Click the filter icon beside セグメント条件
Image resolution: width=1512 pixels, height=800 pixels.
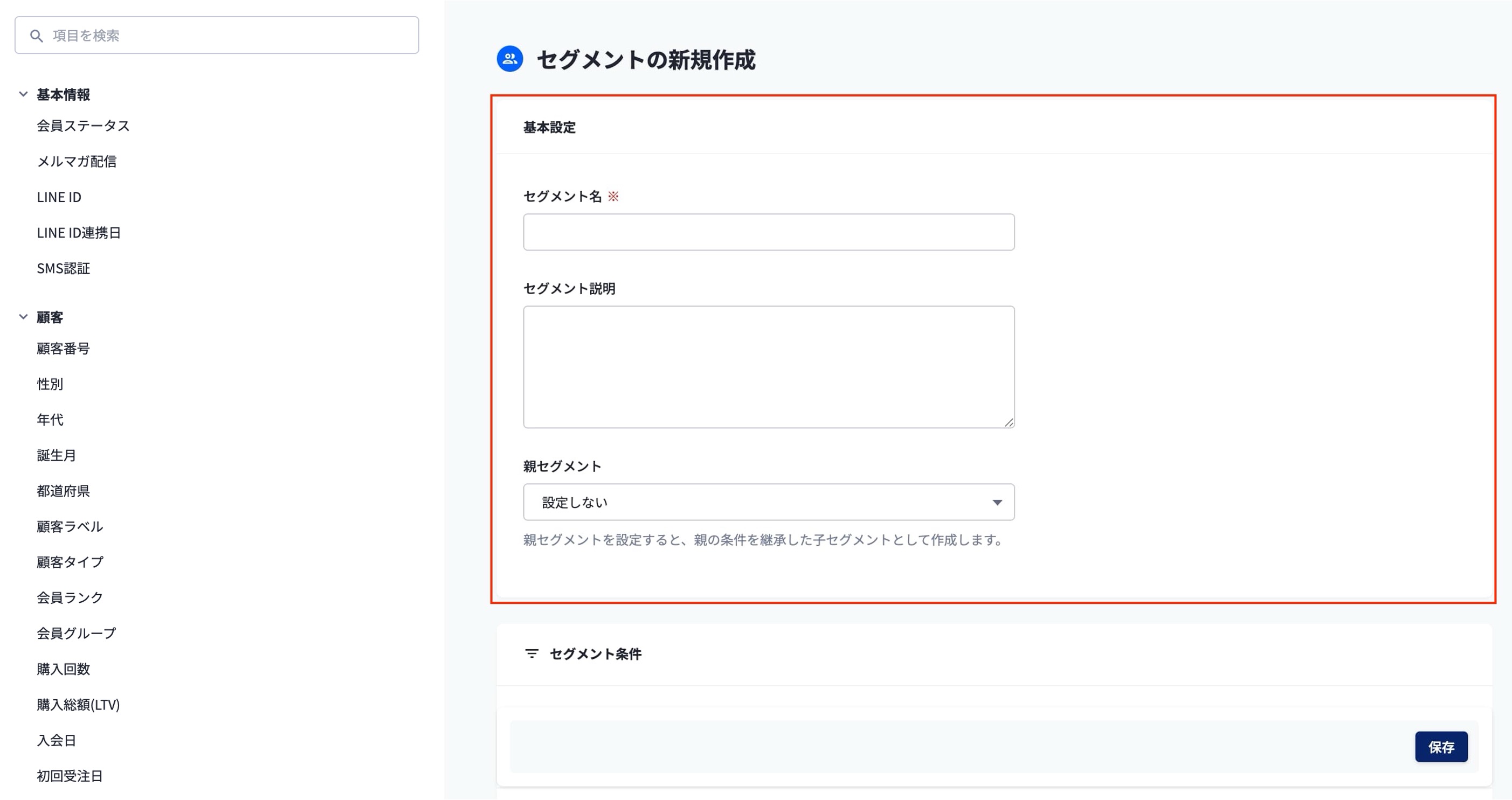(531, 653)
